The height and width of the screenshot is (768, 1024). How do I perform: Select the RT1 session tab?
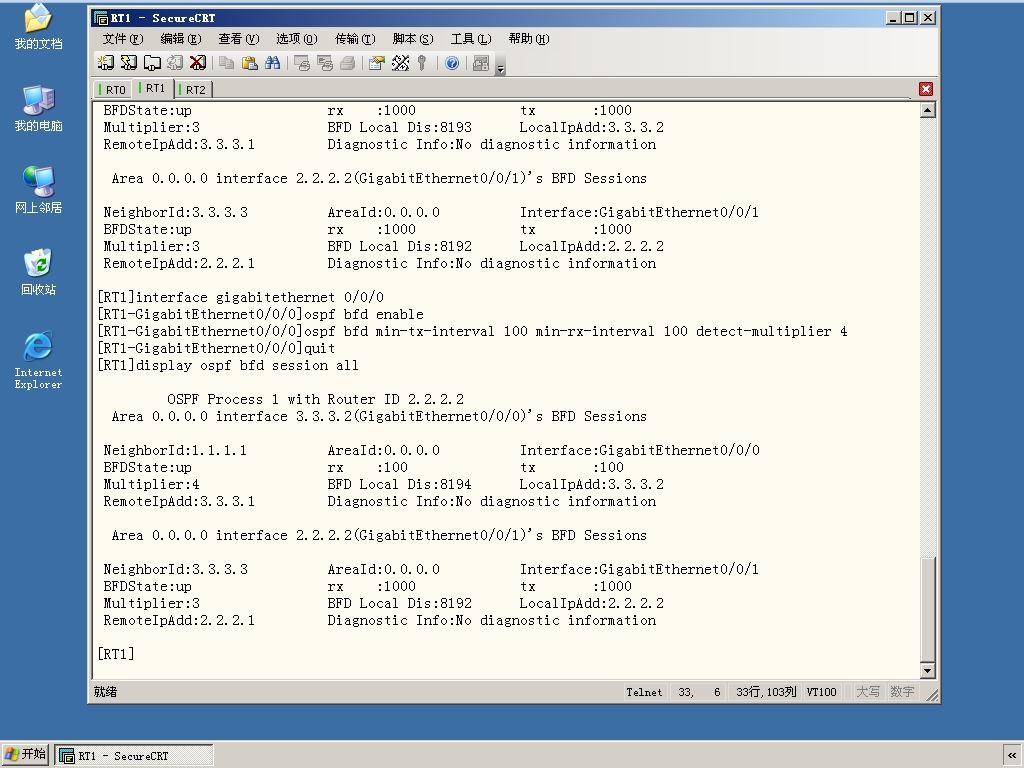click(153, 88)
